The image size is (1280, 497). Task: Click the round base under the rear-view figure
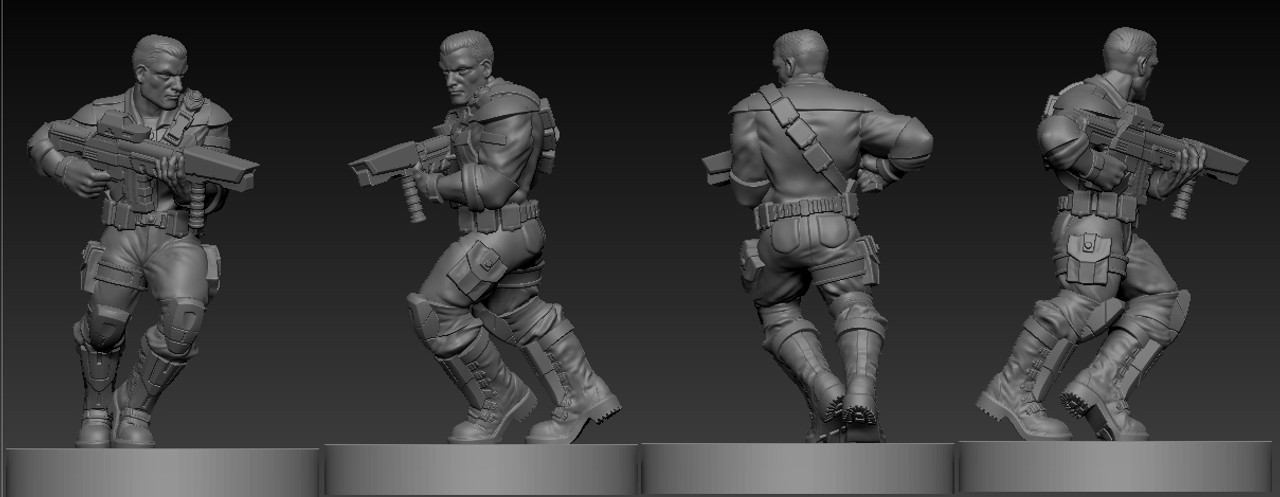798,468
